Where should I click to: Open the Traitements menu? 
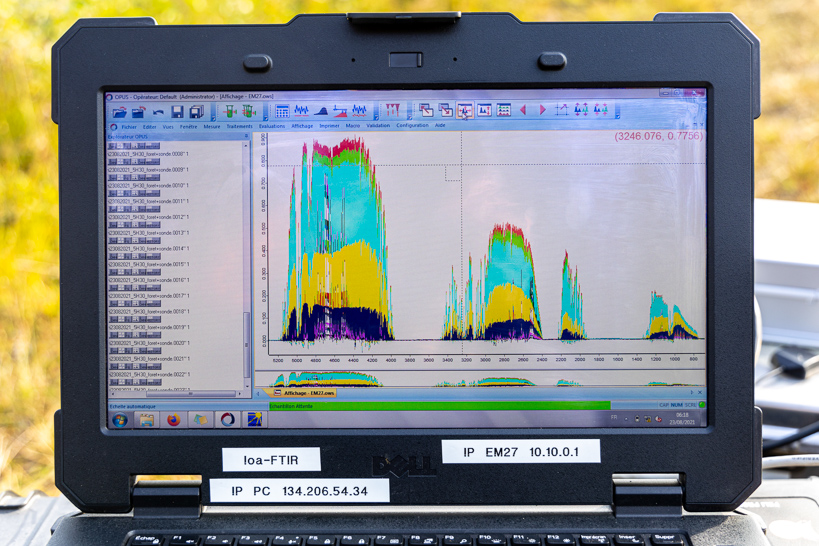[x=239, y=126]
